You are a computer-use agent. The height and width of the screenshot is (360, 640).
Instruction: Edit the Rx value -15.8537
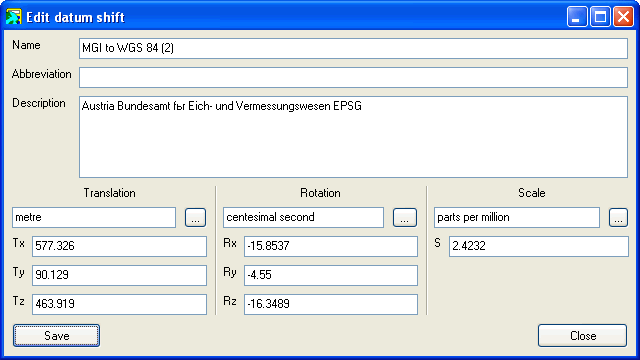pyautogui.click(x=331, y=246)
